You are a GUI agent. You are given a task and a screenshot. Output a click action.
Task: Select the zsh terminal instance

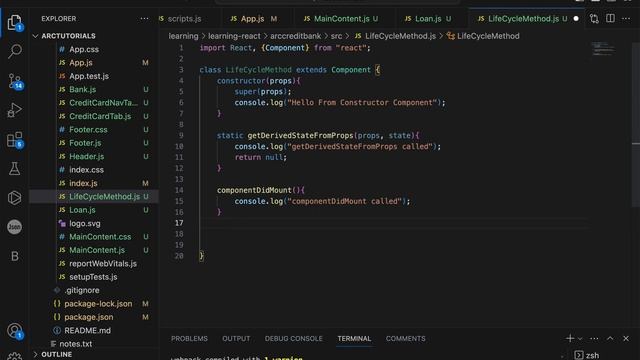coord(587,356)
